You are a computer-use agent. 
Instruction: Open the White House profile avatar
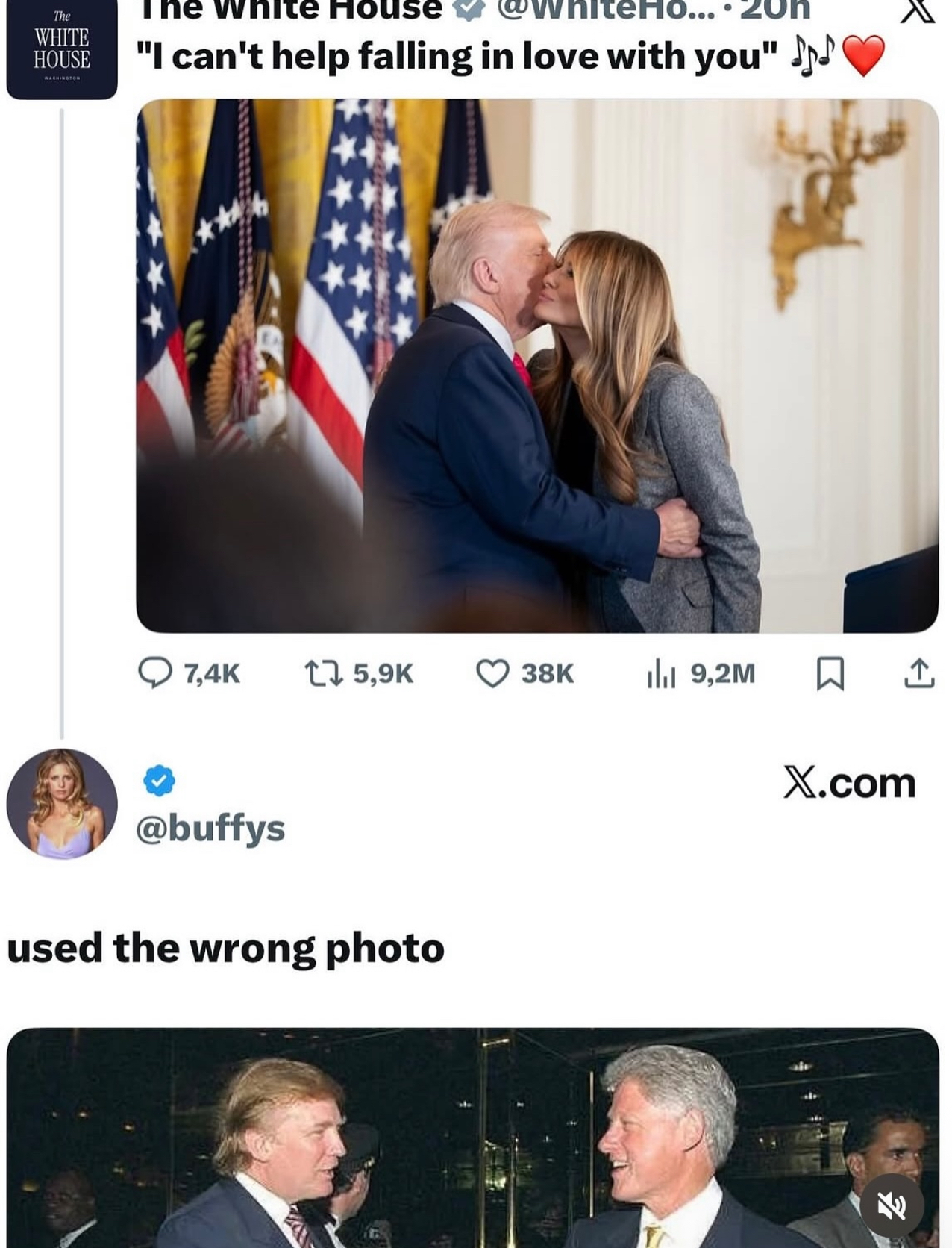(x=62, y=49)
